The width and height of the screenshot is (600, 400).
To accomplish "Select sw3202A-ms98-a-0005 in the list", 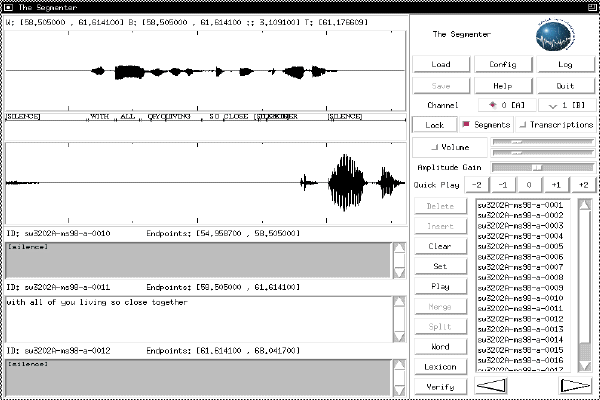I will tap(520, 246).
